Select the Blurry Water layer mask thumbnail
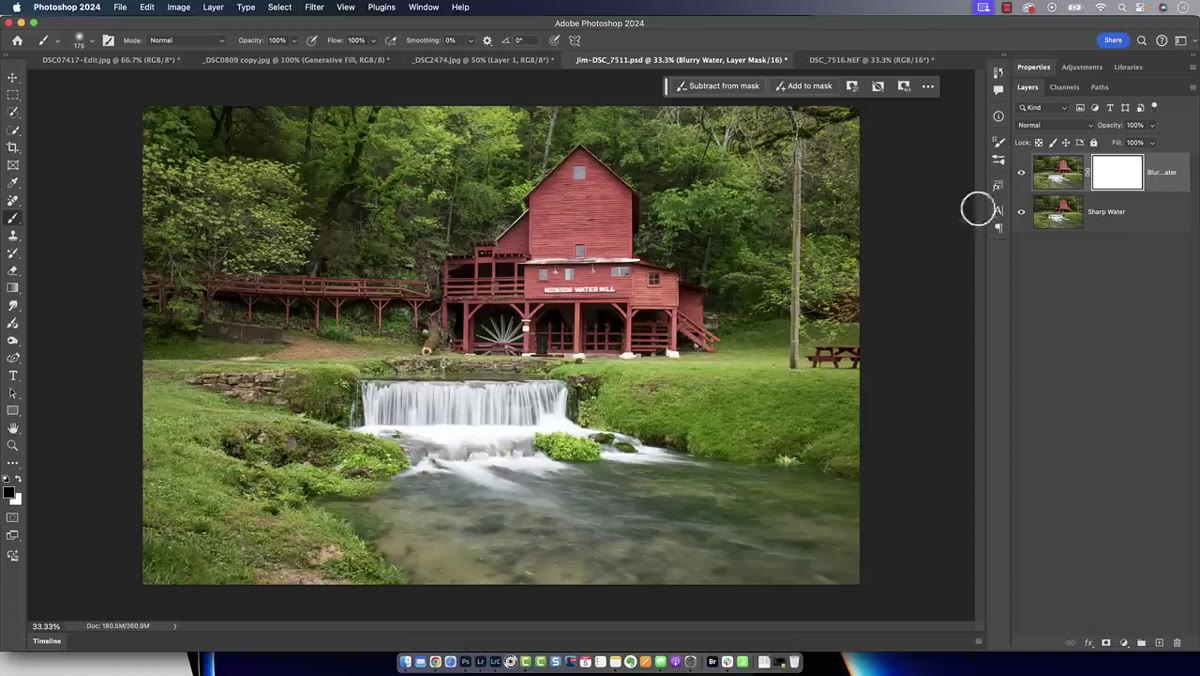This screenshot has width=1200, height=676. pos(1117,172)
